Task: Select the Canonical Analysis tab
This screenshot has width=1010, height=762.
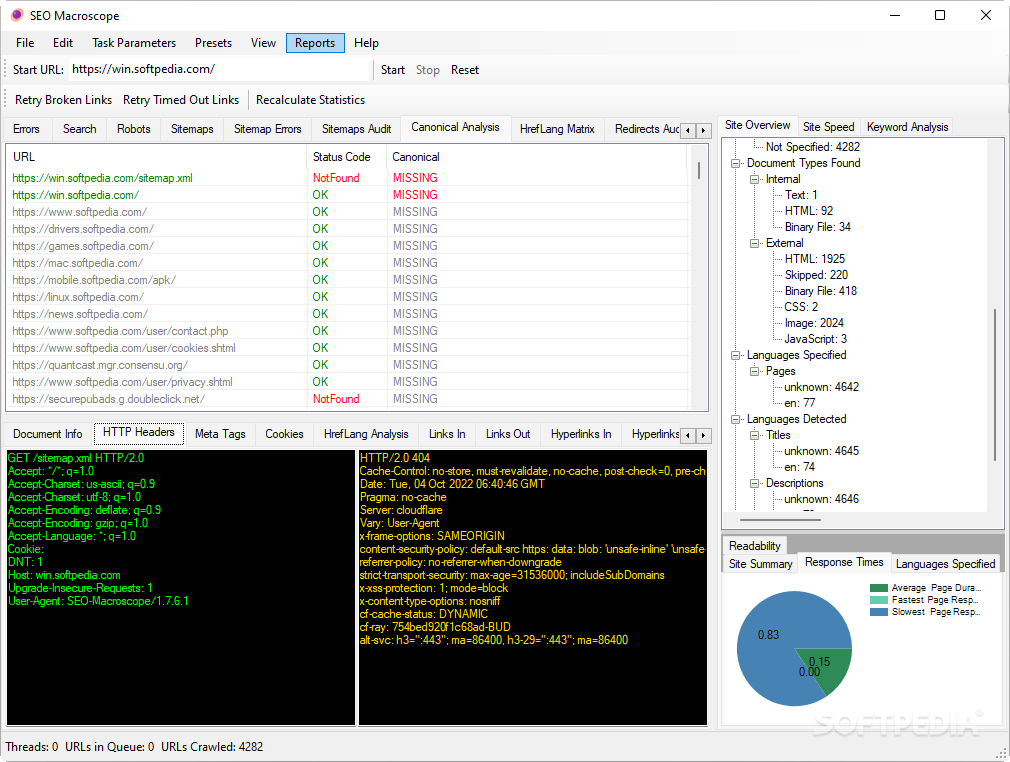Action: (455, 128)
